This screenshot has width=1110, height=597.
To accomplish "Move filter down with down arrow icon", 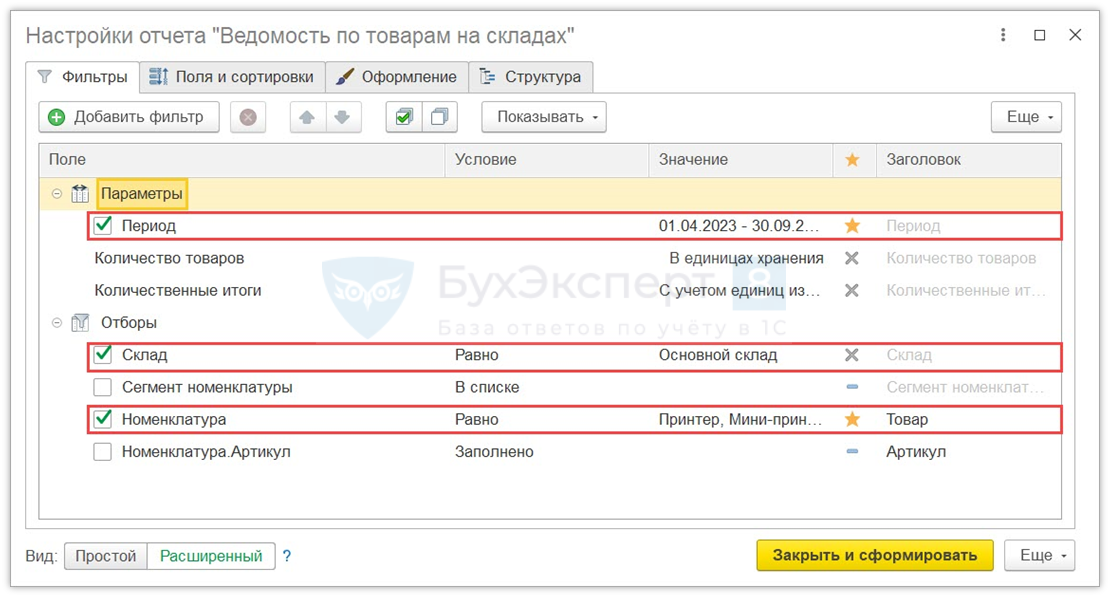I will pyautogui.click(x=343, y=117).
